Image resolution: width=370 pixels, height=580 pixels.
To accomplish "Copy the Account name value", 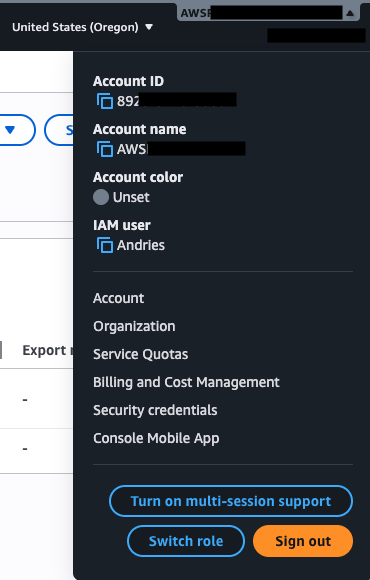I will [x=105, y=149].
